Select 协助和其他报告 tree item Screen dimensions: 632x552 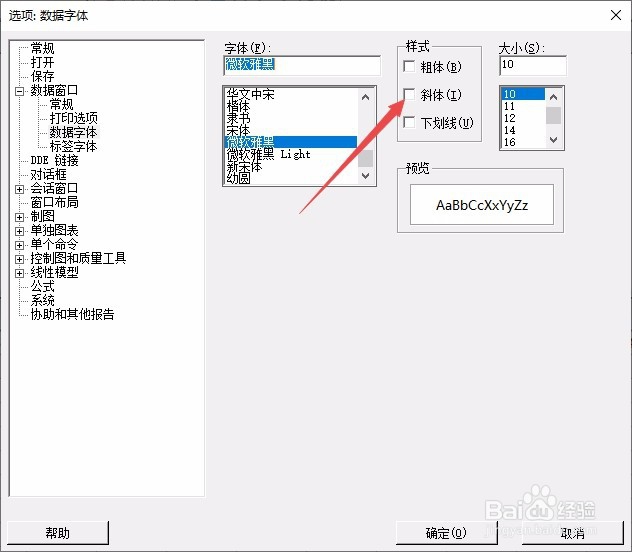[73, 314]
